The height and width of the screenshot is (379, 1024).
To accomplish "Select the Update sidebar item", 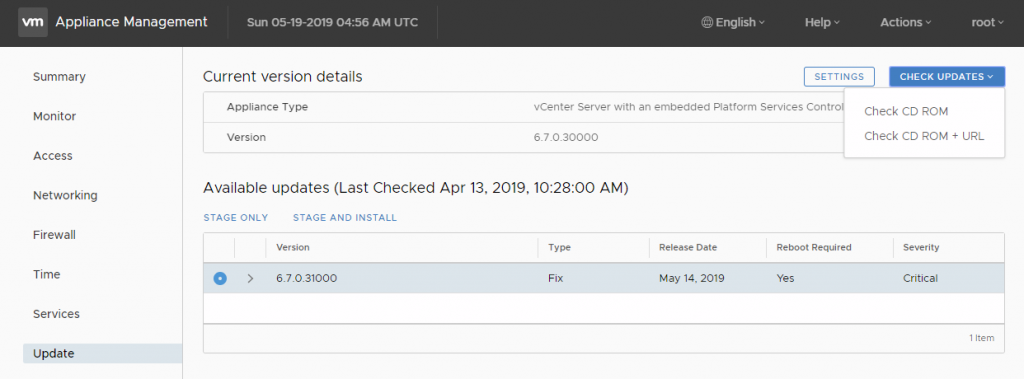I will (x=103, y=354).
